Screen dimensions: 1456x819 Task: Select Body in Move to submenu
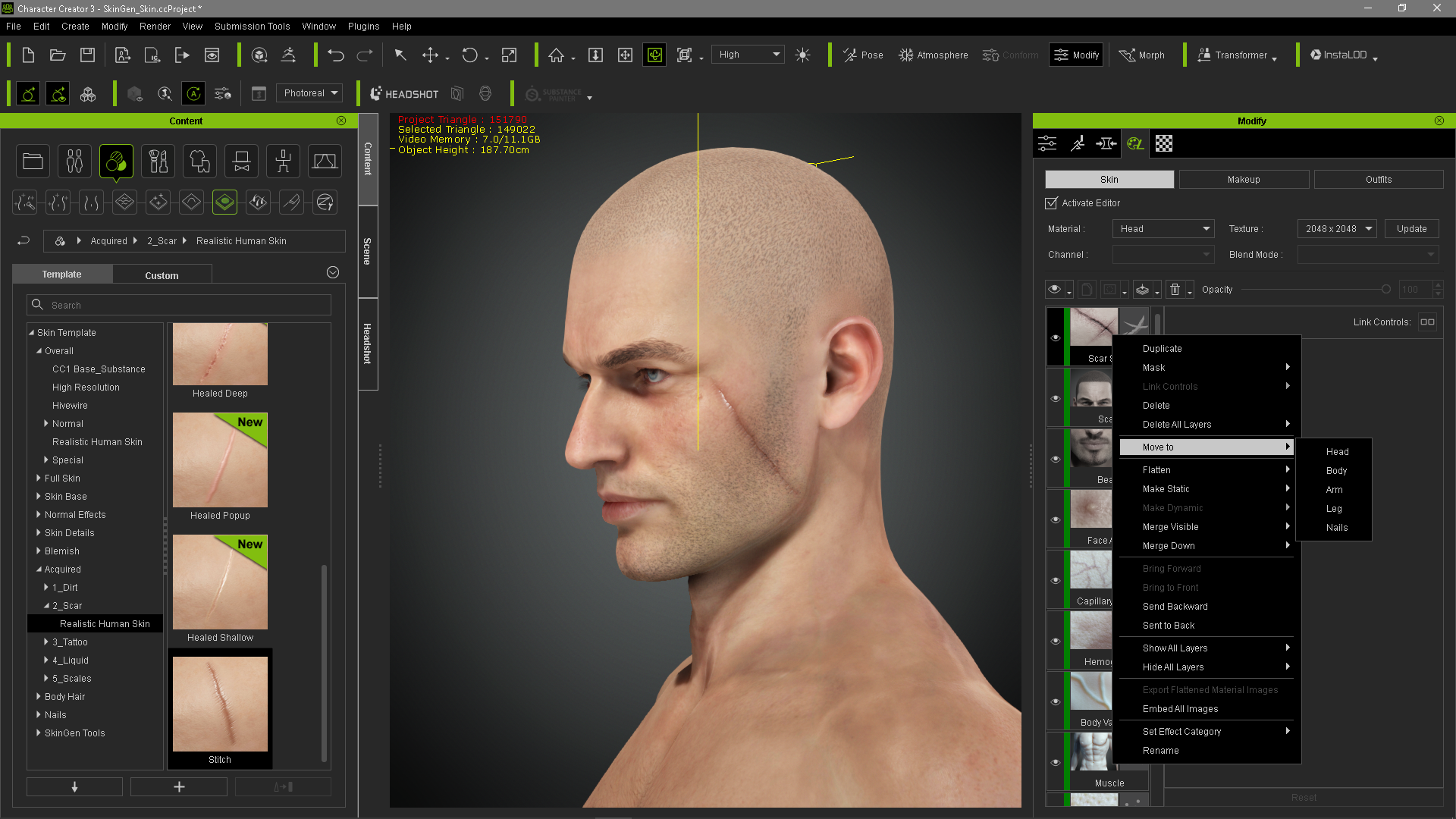coord(1336,471)
